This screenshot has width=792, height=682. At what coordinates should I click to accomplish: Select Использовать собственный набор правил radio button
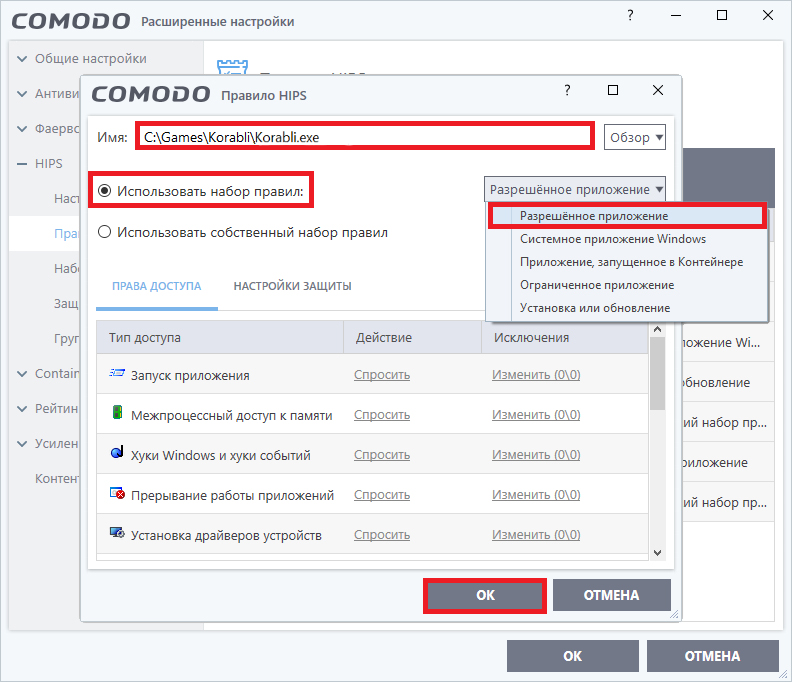click(105, 232)
